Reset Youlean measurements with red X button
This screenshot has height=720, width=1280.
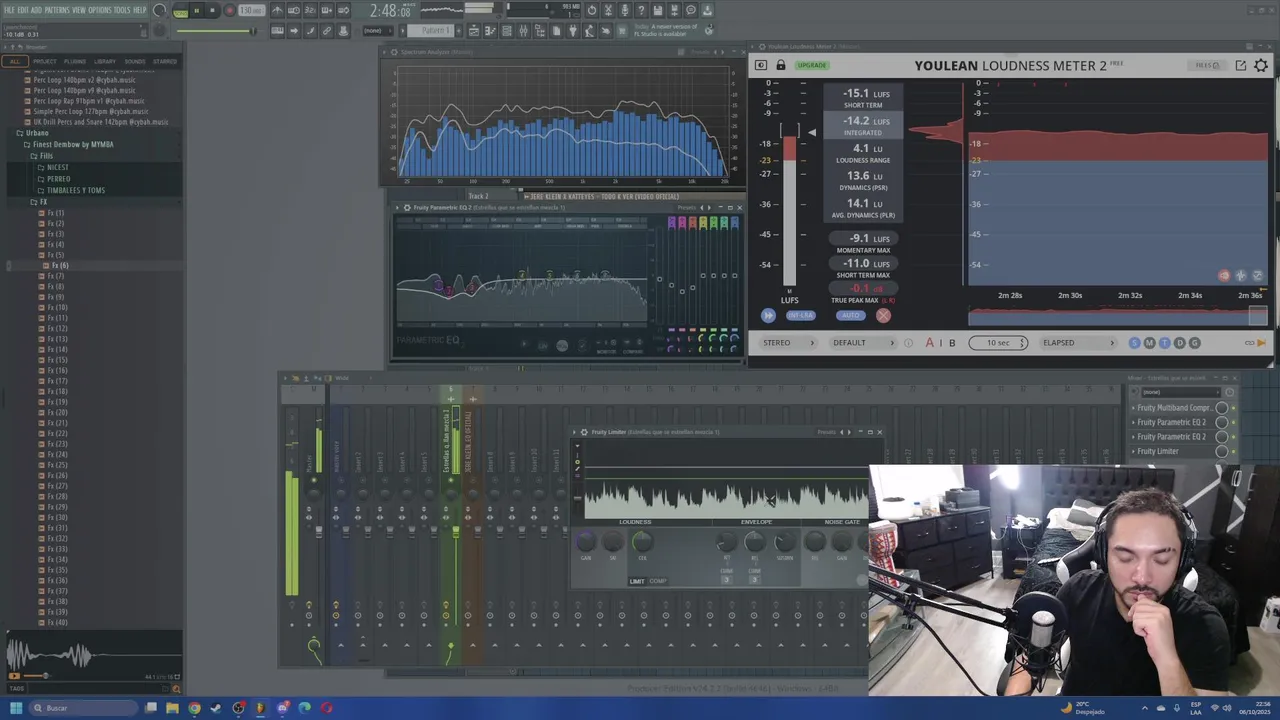883,315
